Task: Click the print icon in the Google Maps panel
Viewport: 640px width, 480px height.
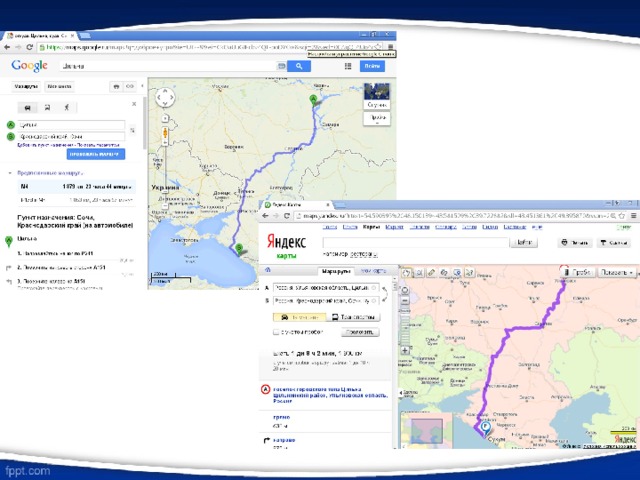Action: (x=116, y=86)
